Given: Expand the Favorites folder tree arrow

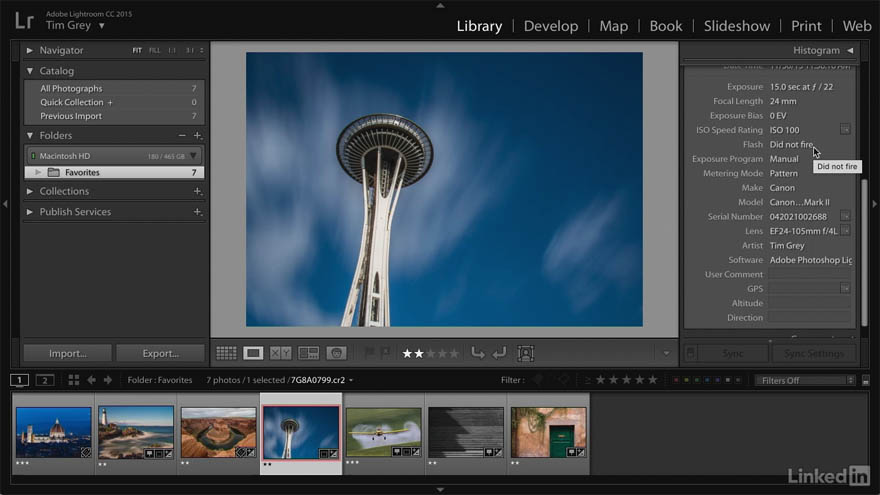Looking at the screenshot, I should pyautogui.click(x=38, y=172).
